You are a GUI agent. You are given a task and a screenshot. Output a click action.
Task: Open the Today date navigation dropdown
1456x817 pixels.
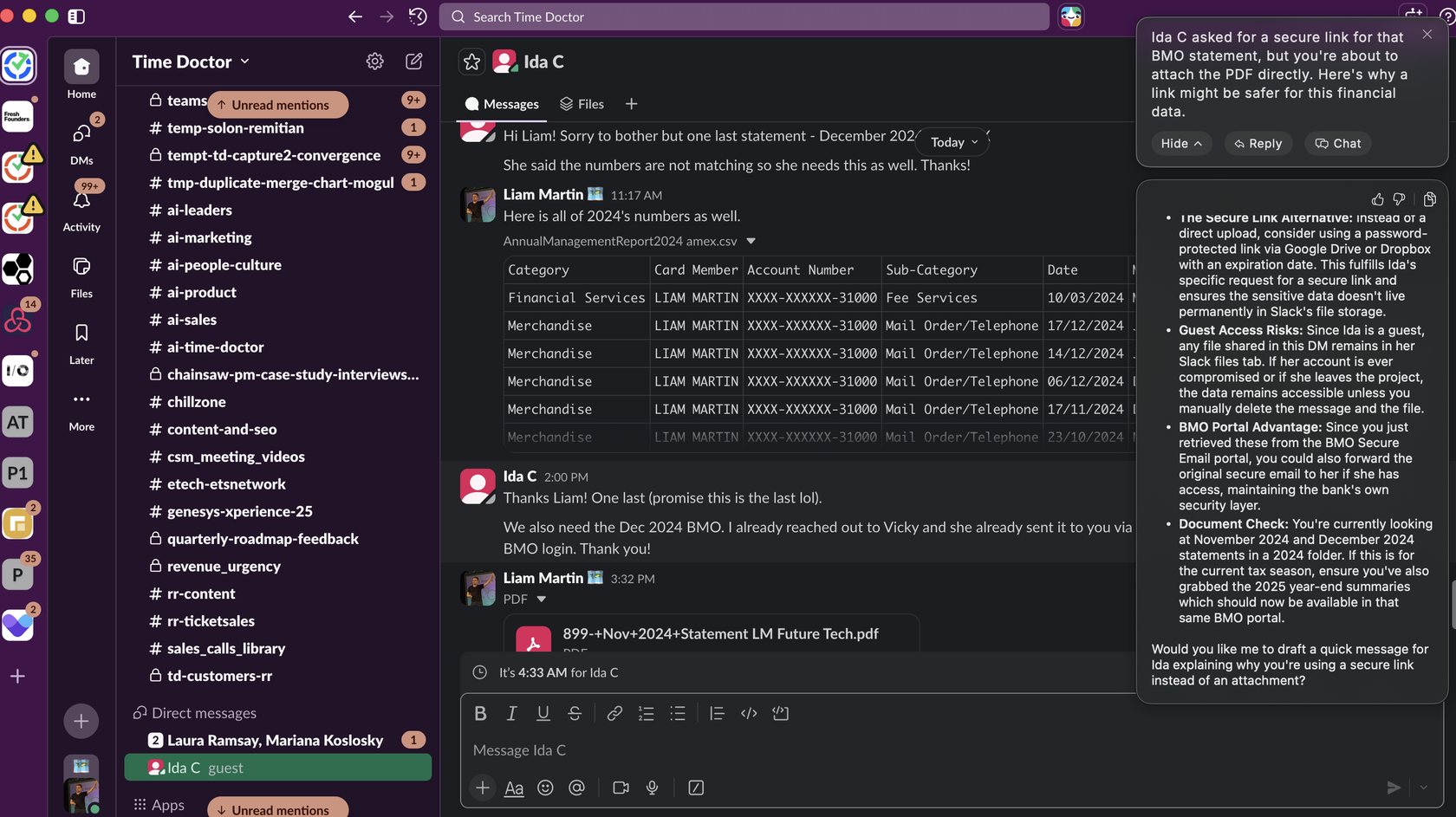[952, 142]
